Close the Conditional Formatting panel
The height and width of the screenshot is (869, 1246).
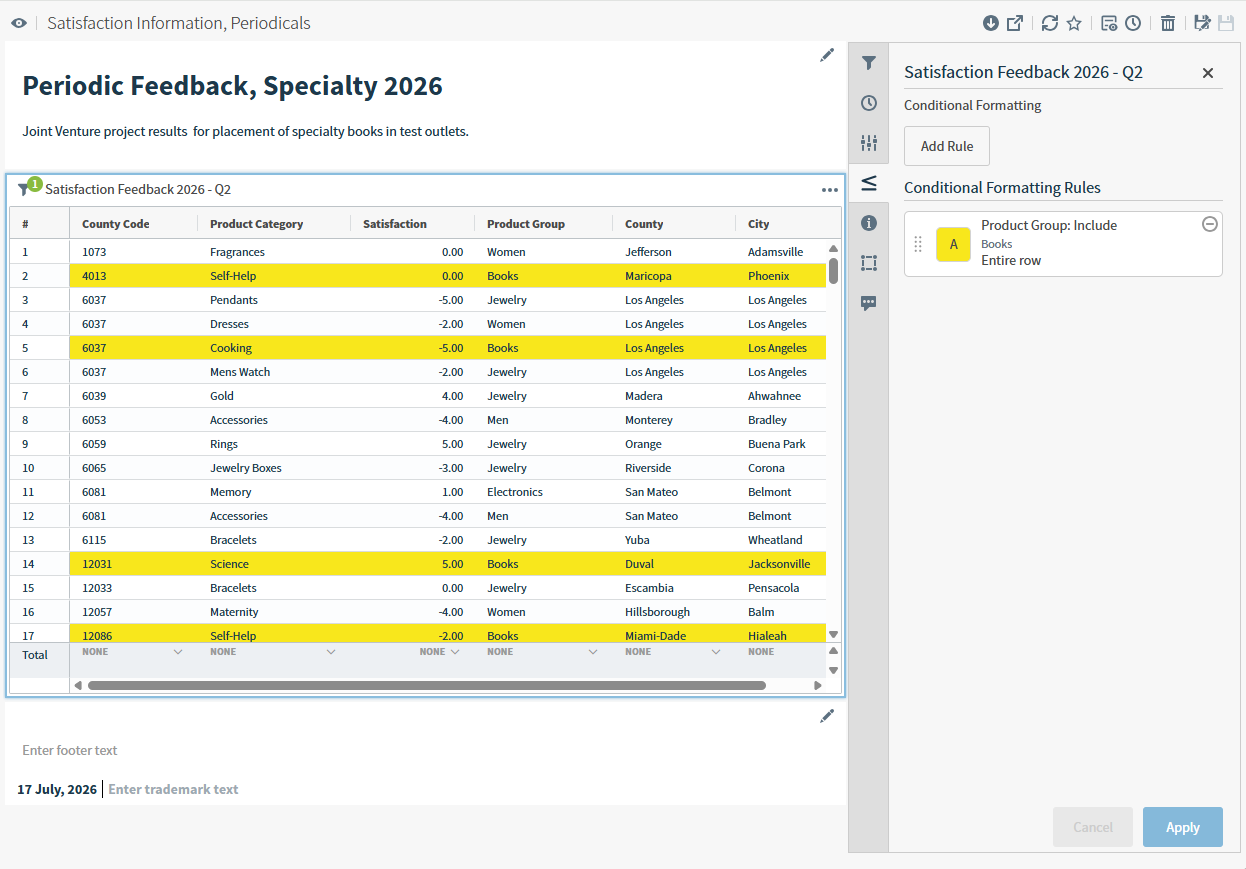point(1208,73)
